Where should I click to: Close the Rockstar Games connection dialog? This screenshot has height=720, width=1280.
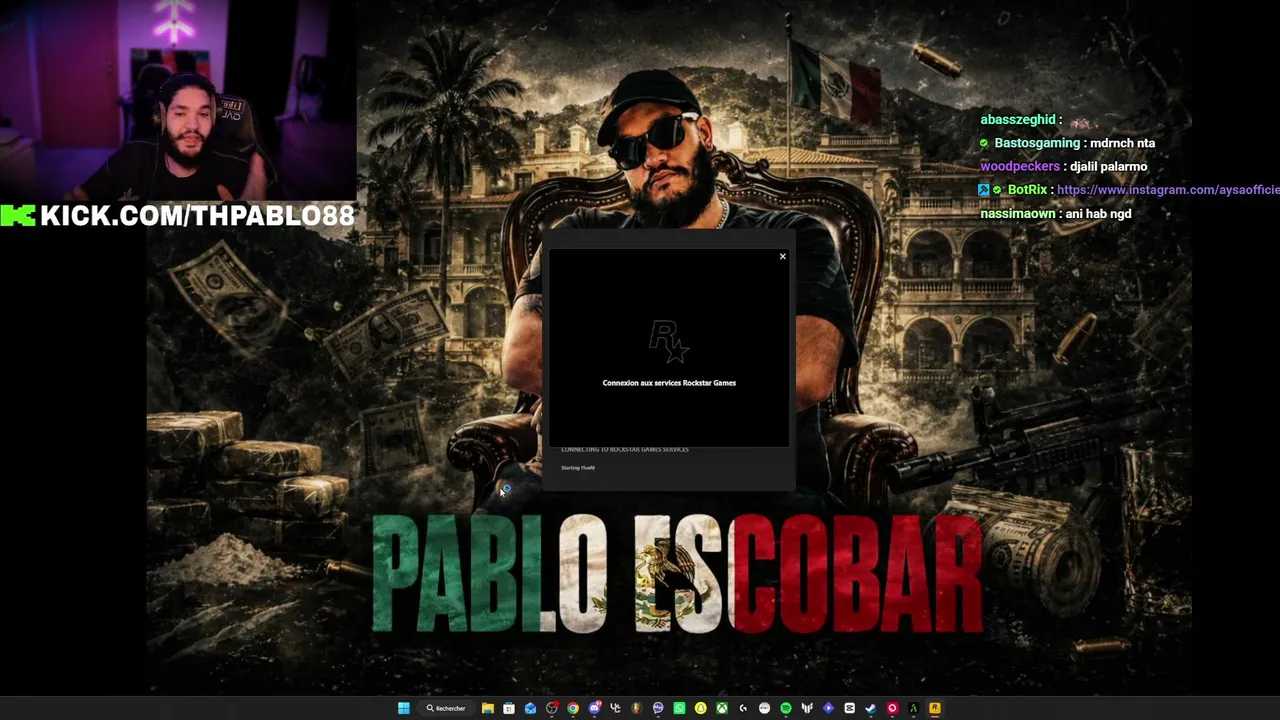point(782,257)
